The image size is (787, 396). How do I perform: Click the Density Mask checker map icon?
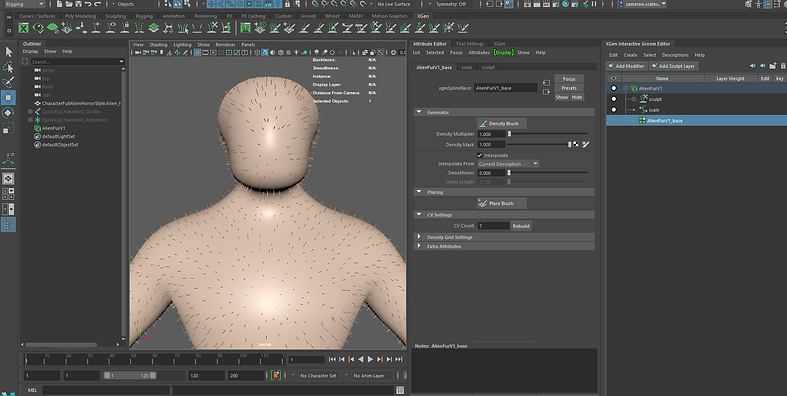[x=576, y=145]
